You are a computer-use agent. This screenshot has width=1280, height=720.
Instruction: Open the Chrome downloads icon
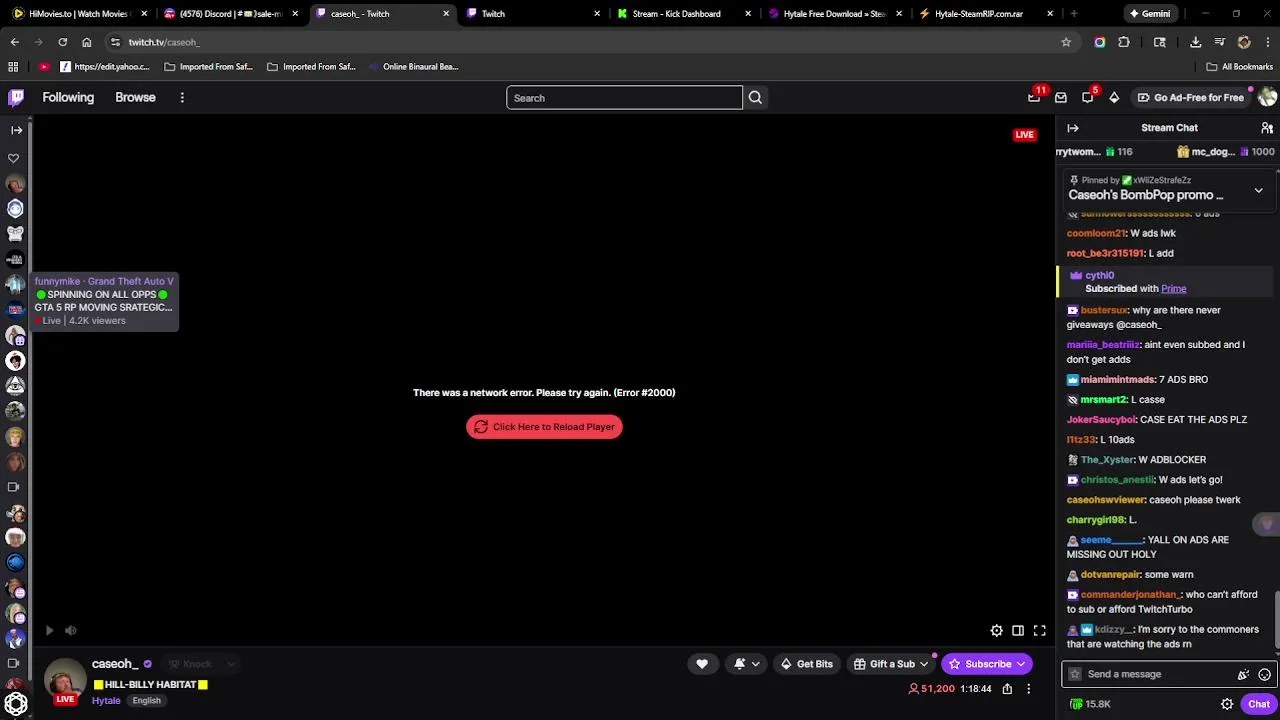point(1195,42)
